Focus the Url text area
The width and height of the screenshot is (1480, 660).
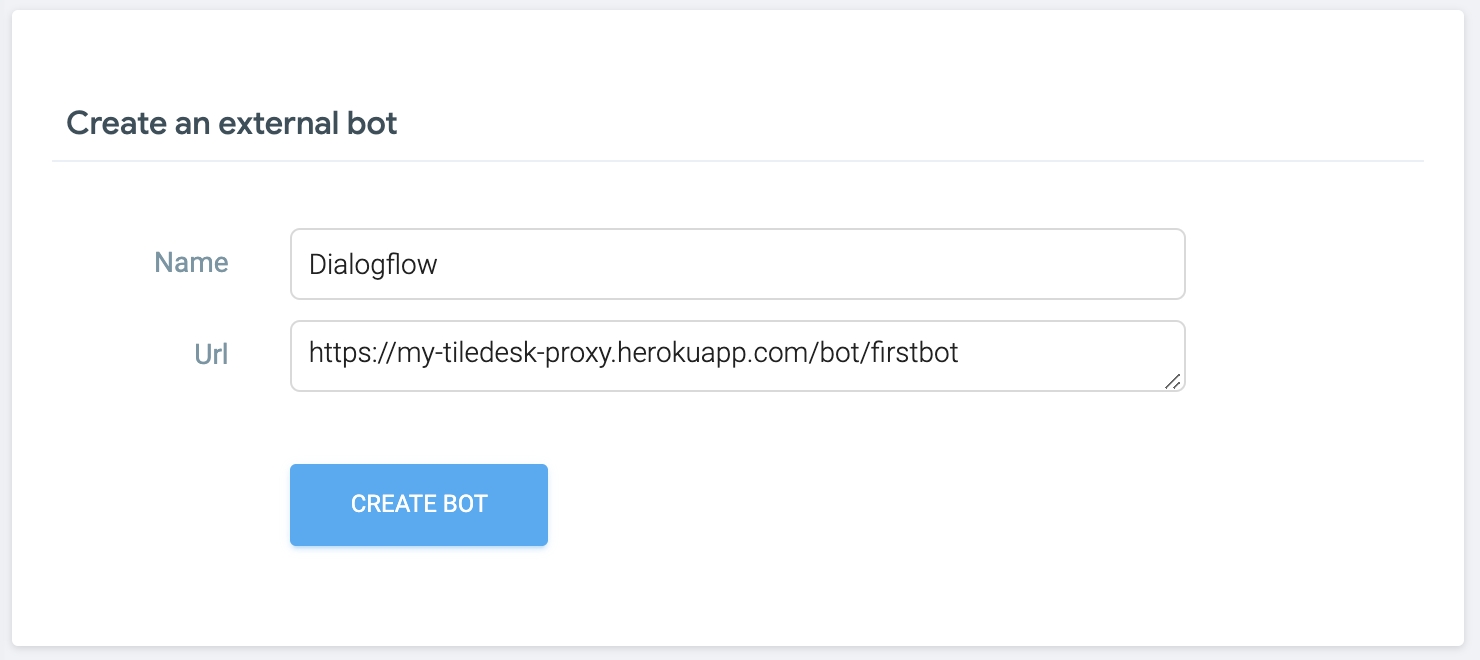pos(738,356)
